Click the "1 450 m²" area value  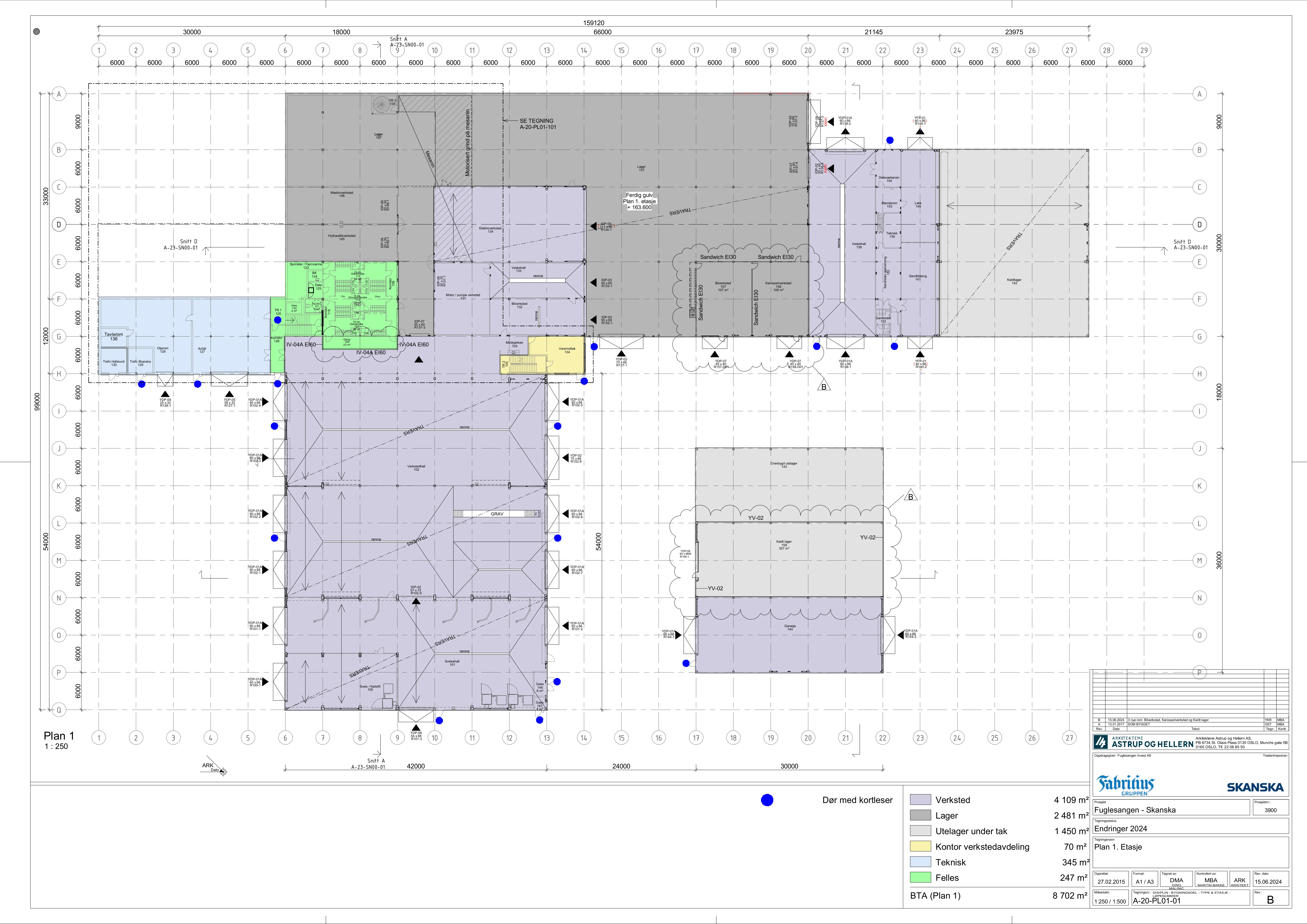pos(1071,831)
